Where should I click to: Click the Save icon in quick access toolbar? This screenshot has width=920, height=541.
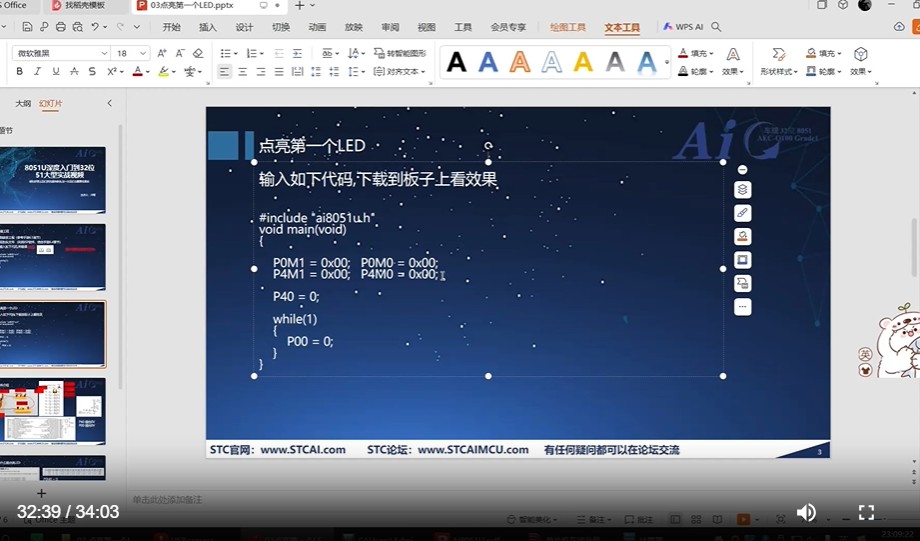pyautogui.click(x=27, y=27)
